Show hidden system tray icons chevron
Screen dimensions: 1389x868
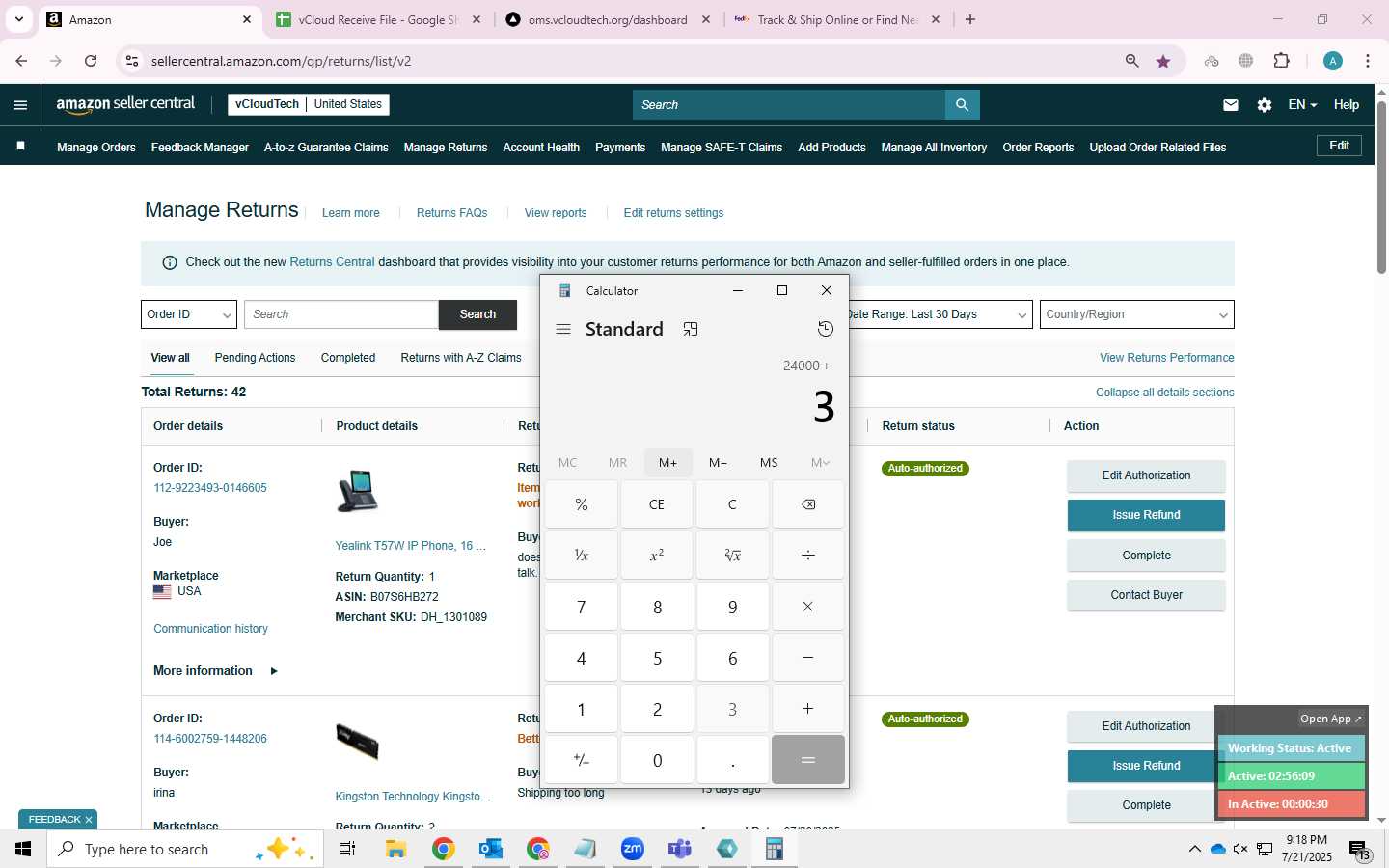(x=1194, y=850)
